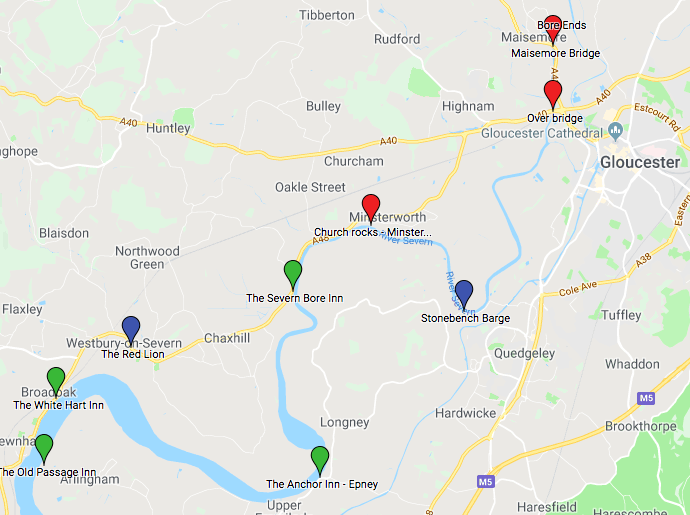Click the green Severn Bore Inn pin
This screenshot has width=690, height=515.
click(x=293, y=275)
